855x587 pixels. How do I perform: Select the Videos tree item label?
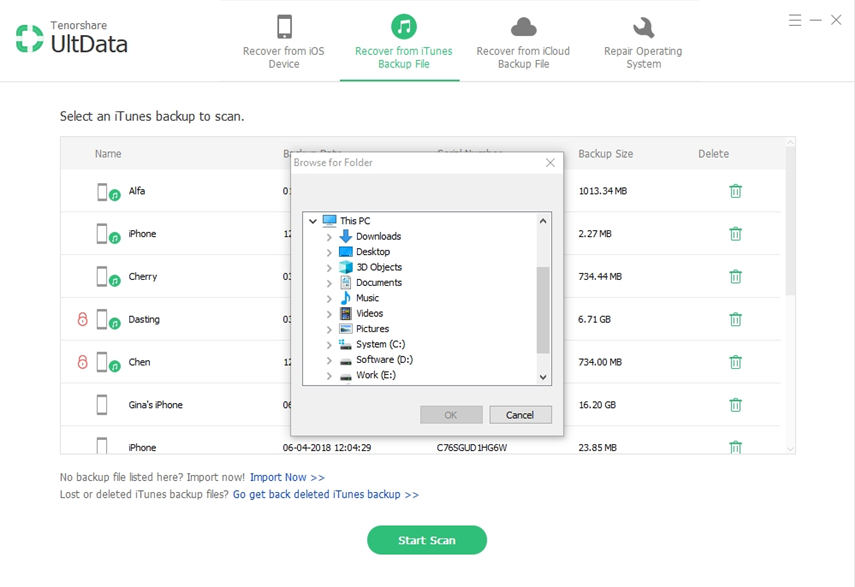coord(370,313)
